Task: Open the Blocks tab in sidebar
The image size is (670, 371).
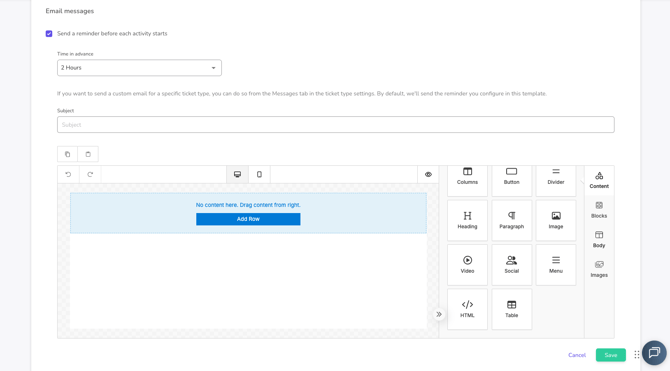Action: [599, 210]
